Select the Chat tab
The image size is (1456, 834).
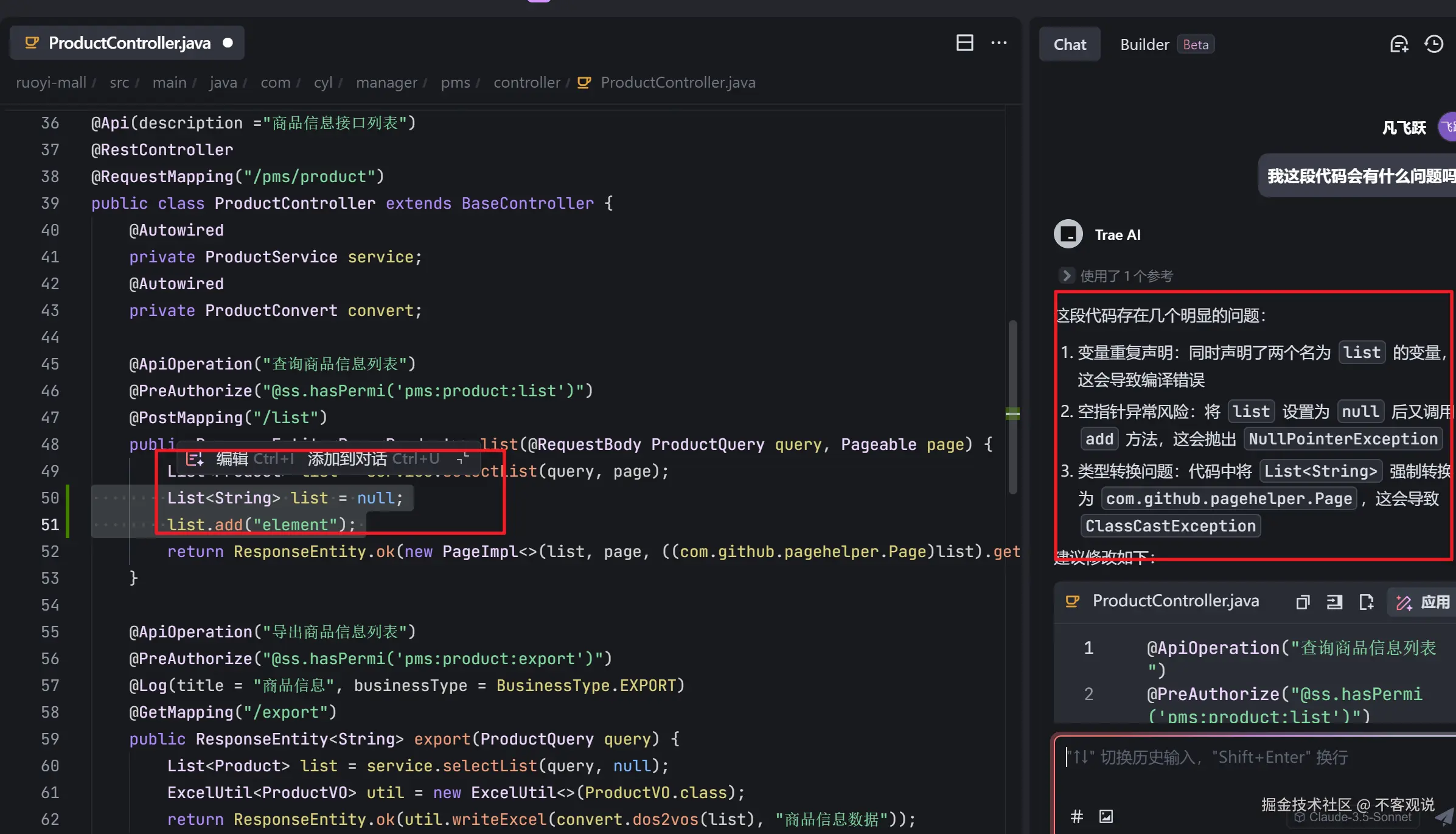click(1069, 44)
